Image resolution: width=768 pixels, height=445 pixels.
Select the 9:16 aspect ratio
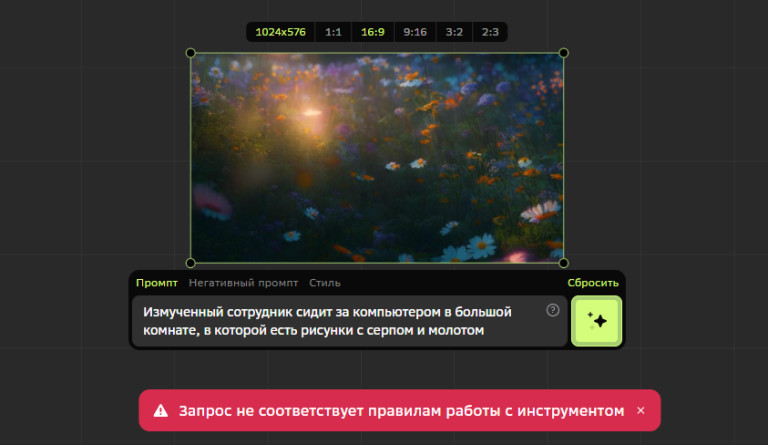pyautogui.click(x=414, y=32)
